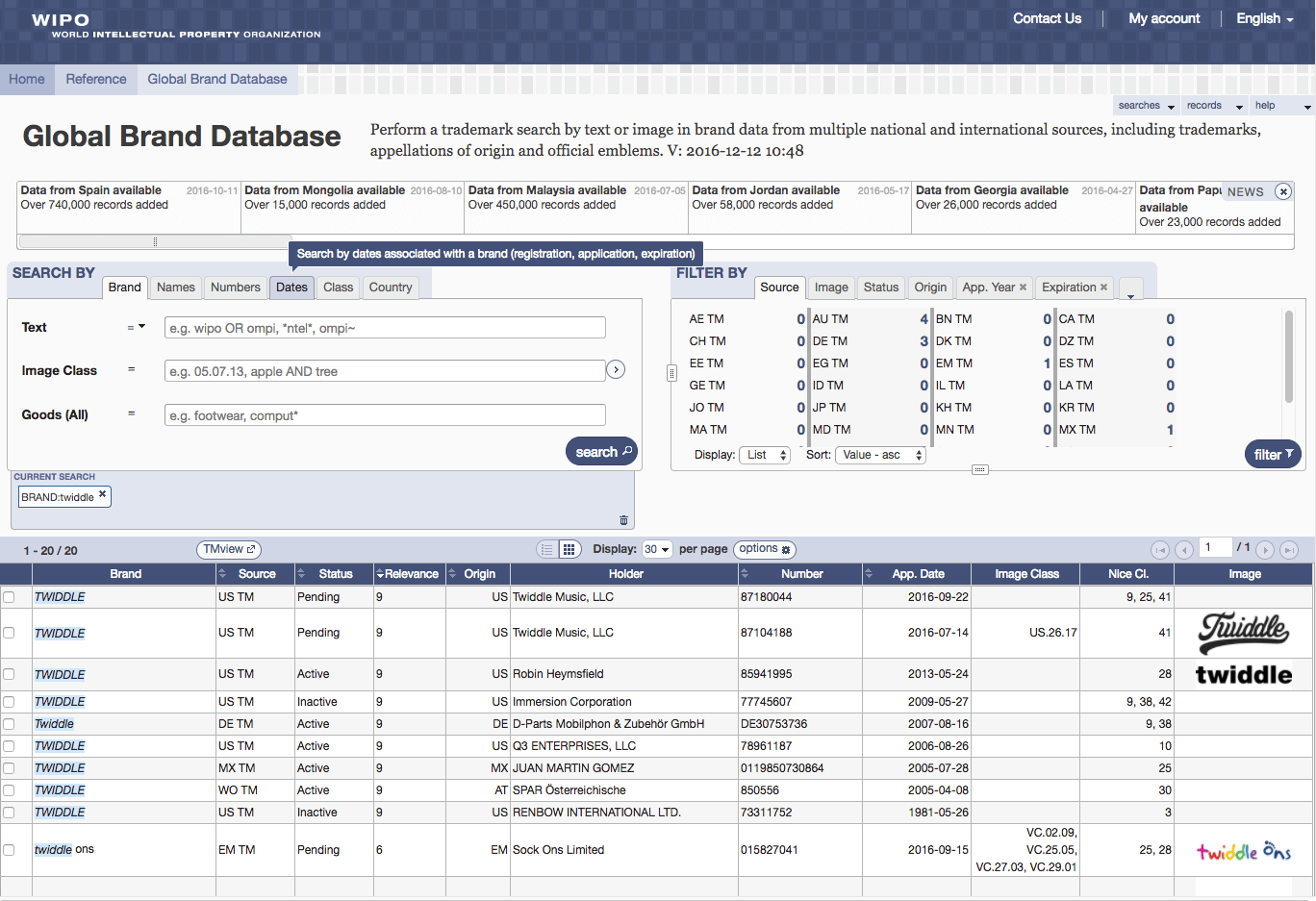This screenshot has width=1316, height=901.
Task: Switch results to grid view icon
Action: click(x=569, y=549)
